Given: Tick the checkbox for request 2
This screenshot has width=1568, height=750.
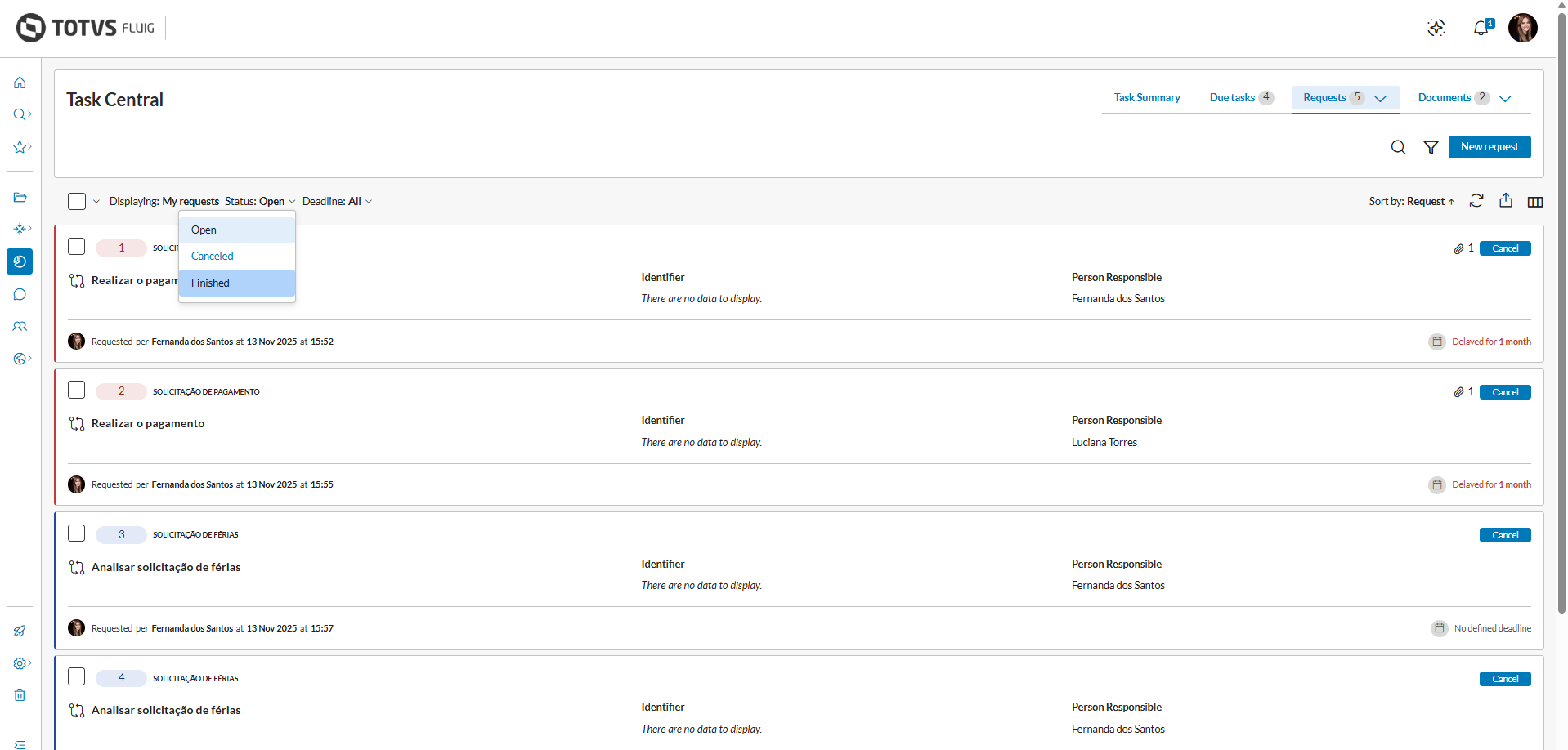Looking at the screenshot, I should 77,390.
